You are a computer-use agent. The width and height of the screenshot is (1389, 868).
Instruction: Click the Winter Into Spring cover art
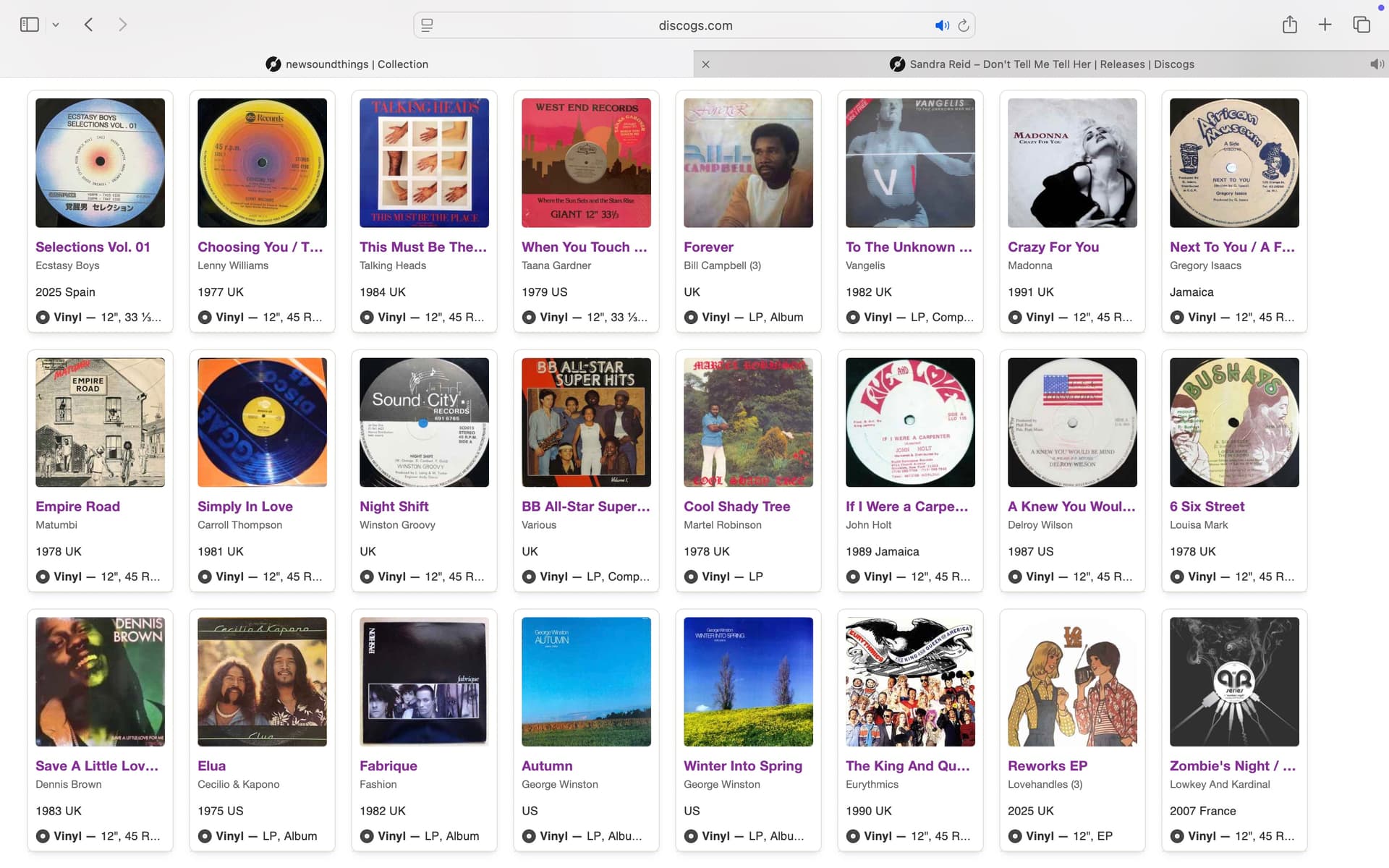748,681
